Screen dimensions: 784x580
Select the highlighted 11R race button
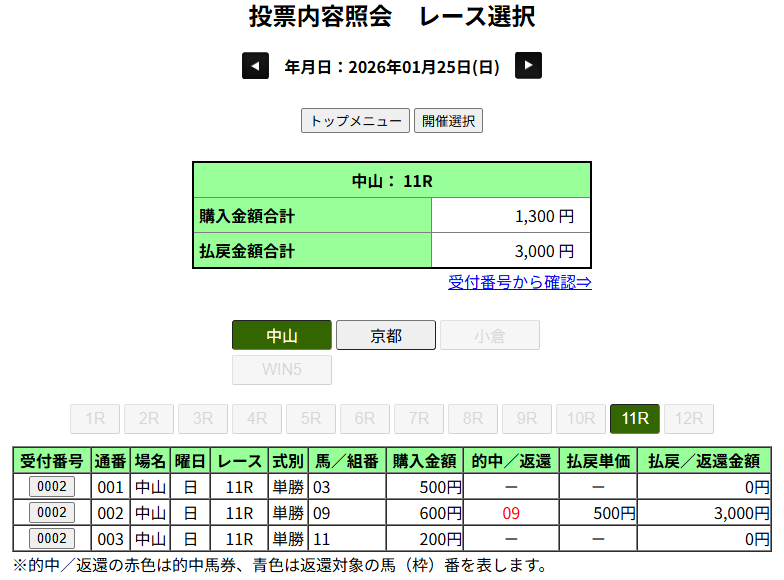tap(635, 418)
